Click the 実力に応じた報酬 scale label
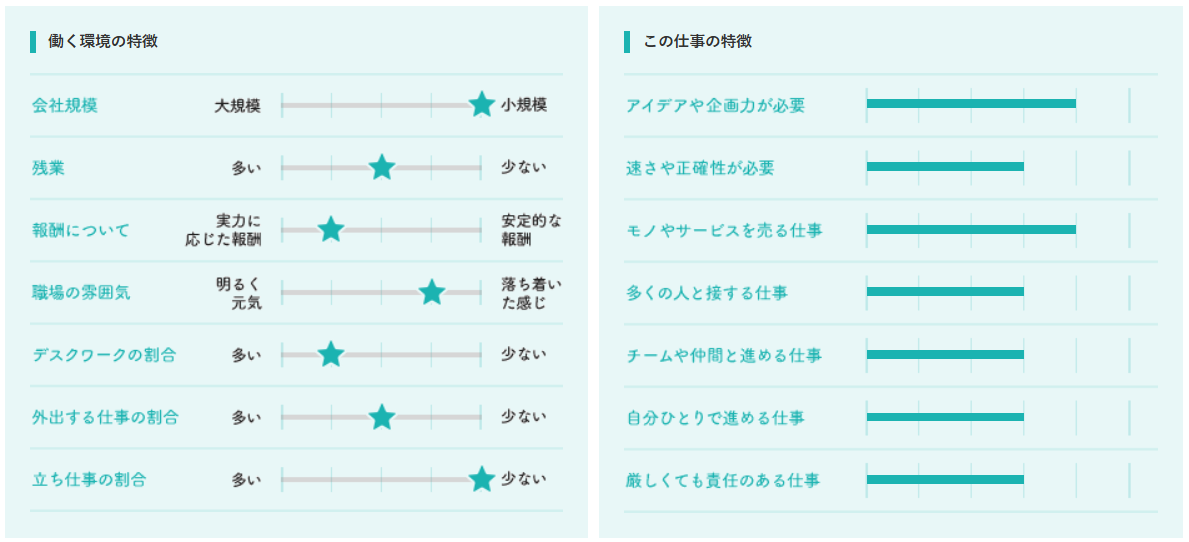The image size is (1189, 542). tap(224, 230)
